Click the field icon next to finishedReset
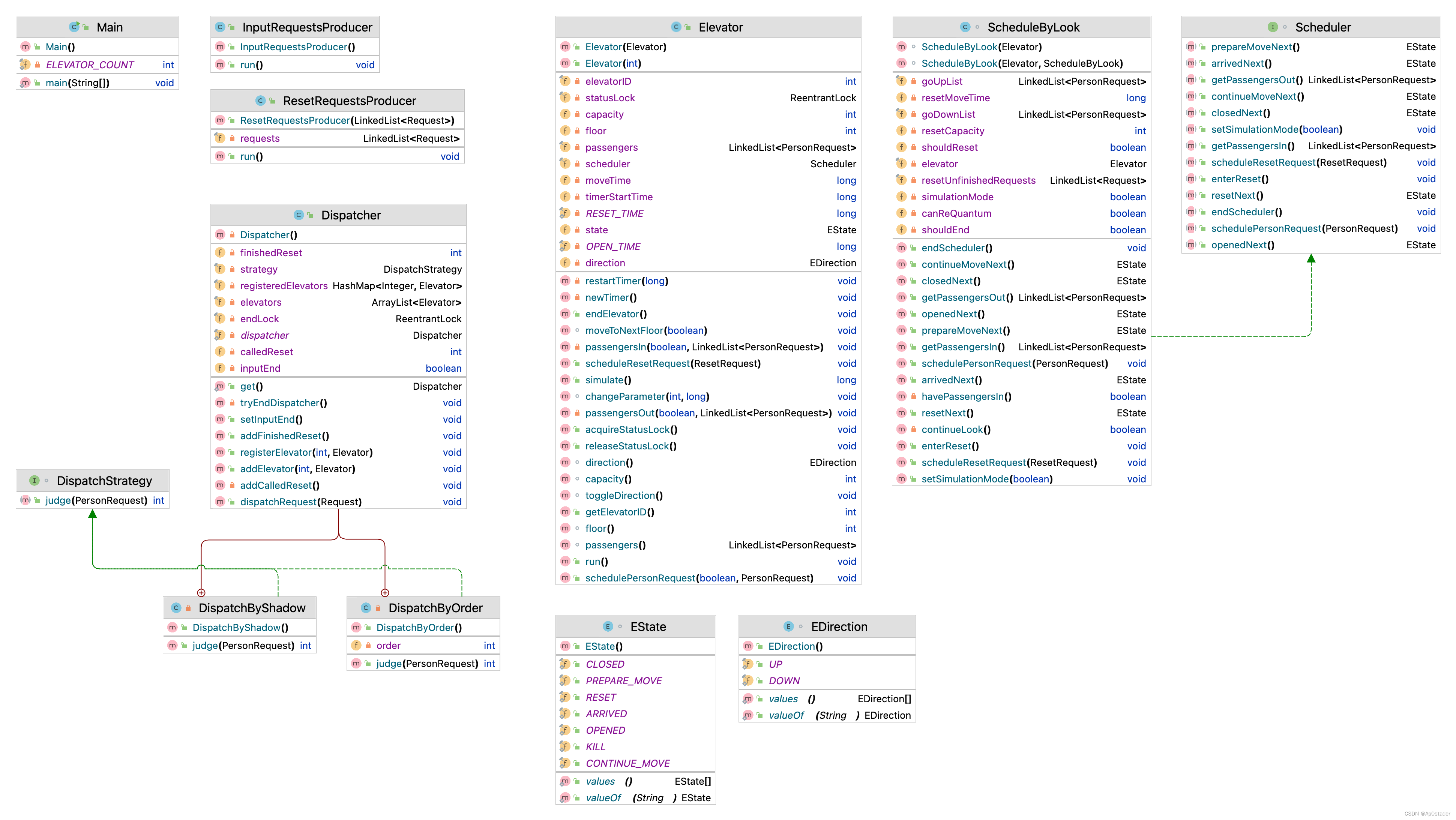The height and width of the screenshot is (820, 1456). [220, 252]
